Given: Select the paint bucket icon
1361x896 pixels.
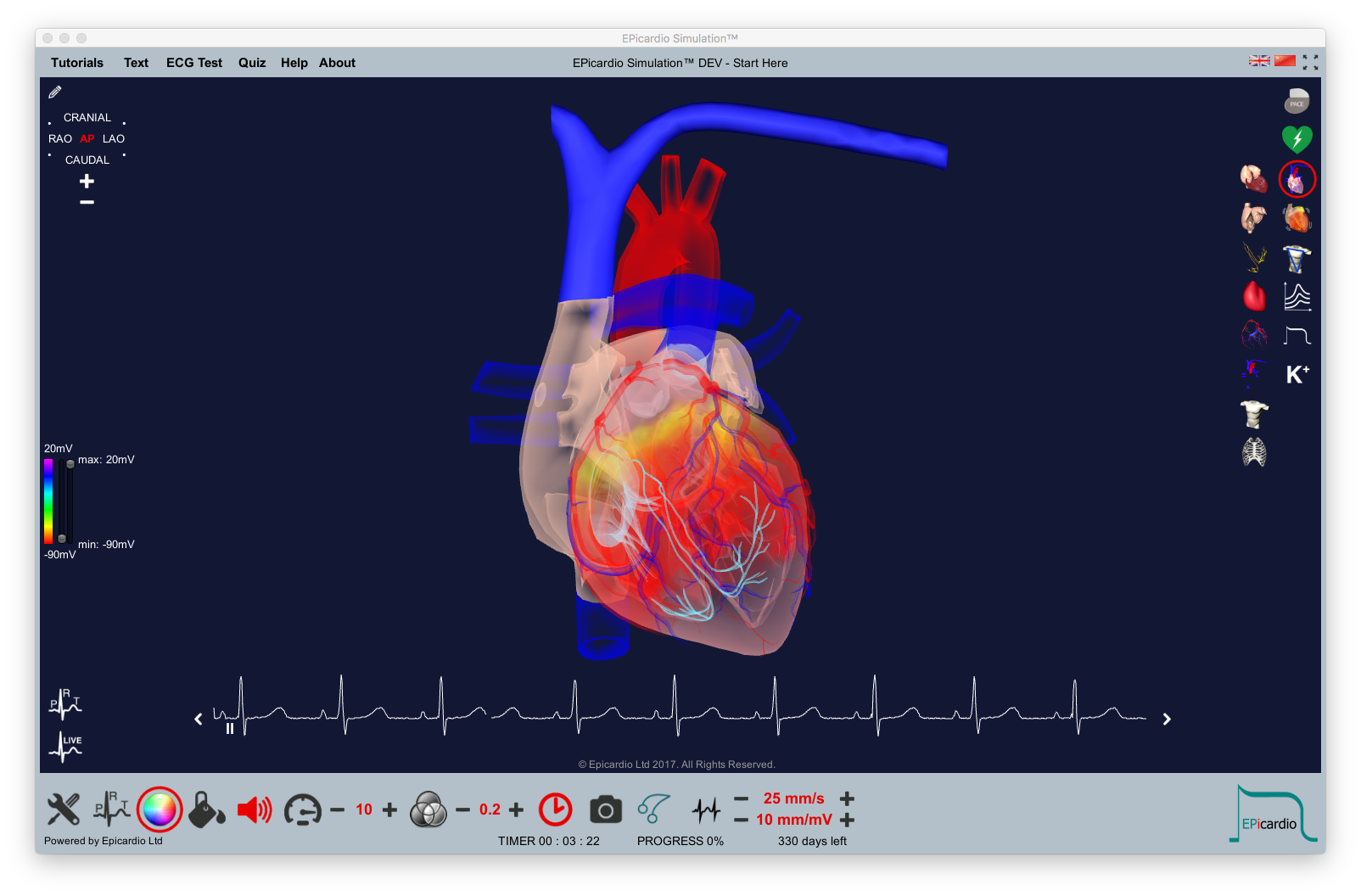Looking at the screenshot, I should pos(206,809).
